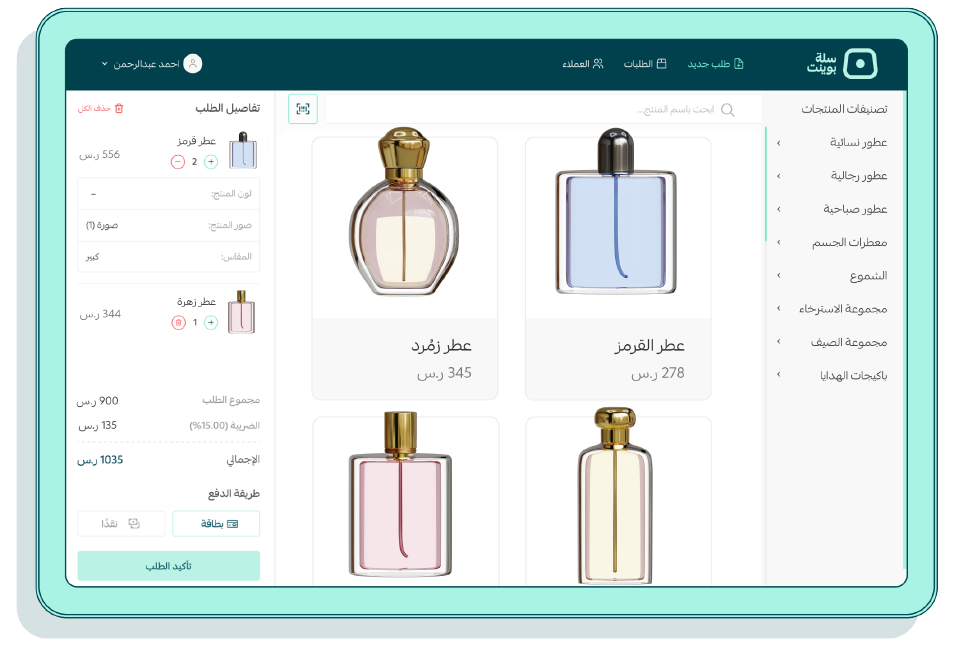The image size is (959, 650).
Task: Expand عطور نسائية category chevron
Action: point(779,143)
